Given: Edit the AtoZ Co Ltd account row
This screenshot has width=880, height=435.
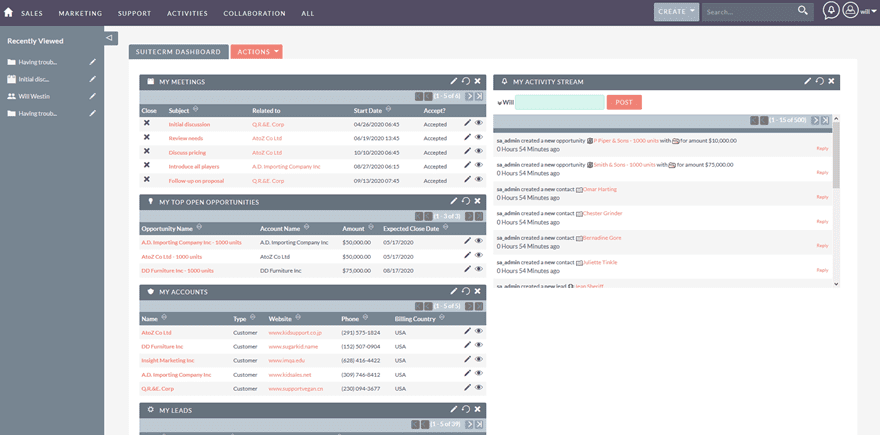Looking at the screenshot, I should coord(467,331).
